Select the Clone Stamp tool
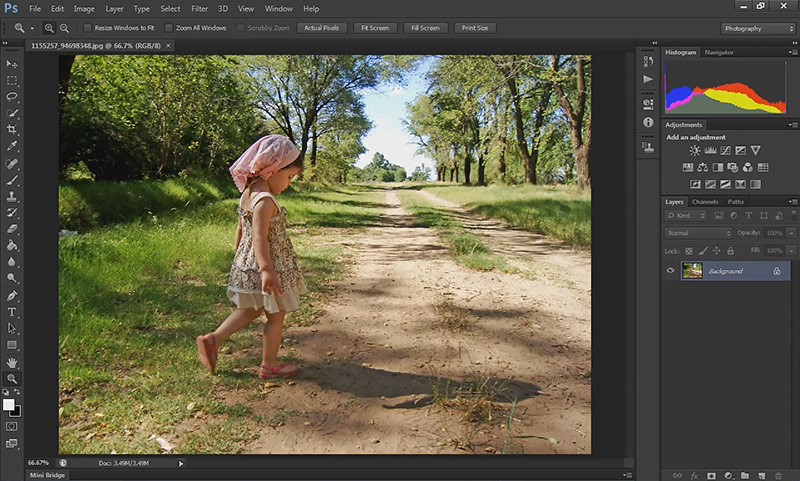Image resolution: width=800 pixels, height=481 pixels. click(12, 196)
